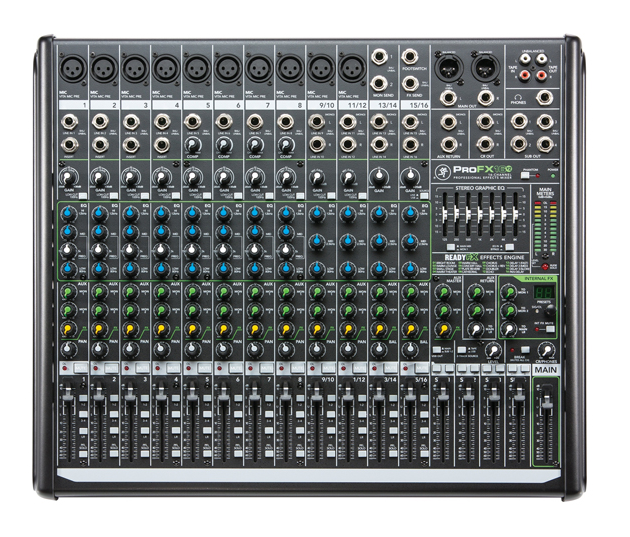
Task: Click channel 3 Hi EQ knob
Action: [x=131, y=214]
